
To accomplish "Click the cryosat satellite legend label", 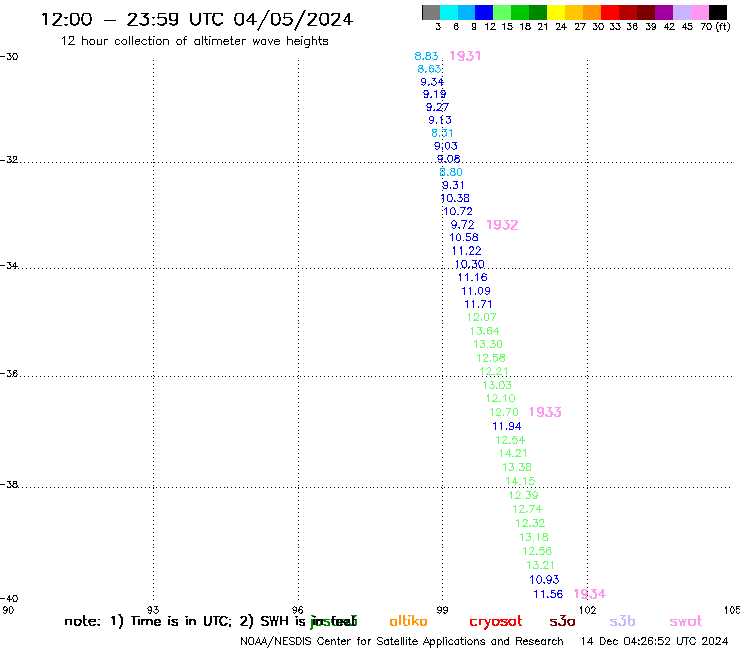I will tap(496, 622).
